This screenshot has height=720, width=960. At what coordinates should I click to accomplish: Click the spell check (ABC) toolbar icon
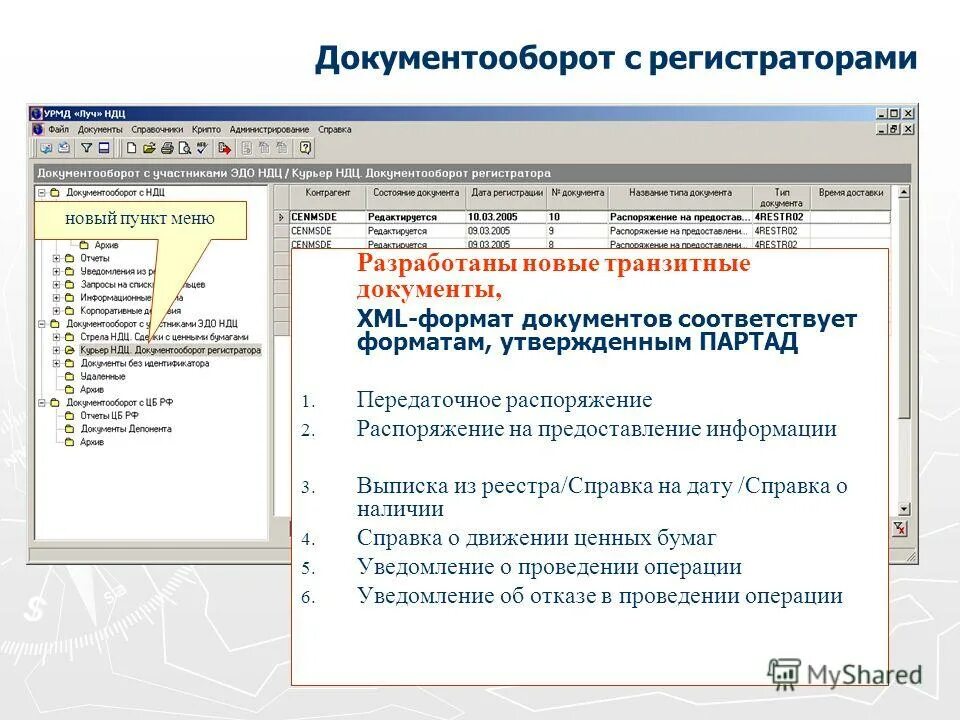[201, 147]
